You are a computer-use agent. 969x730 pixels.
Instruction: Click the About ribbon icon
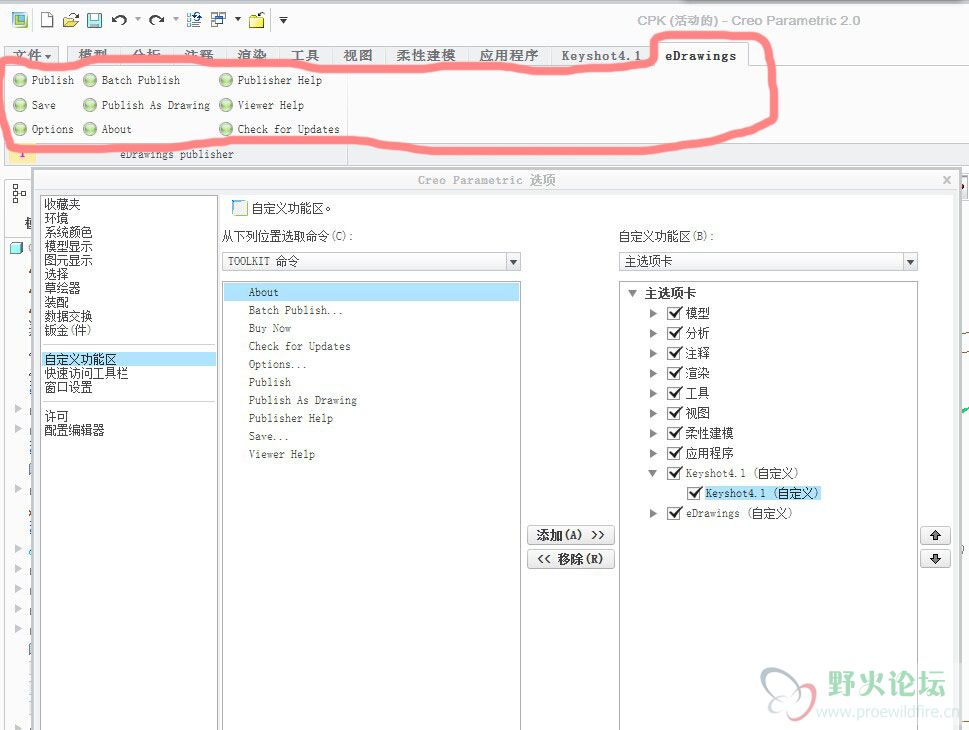(90, 129)
